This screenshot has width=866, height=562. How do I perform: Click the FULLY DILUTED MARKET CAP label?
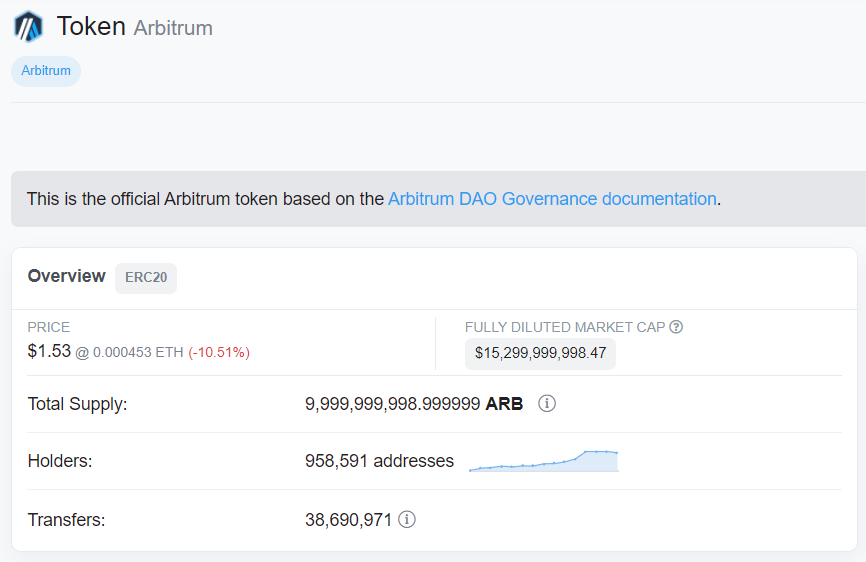tap(565, 327)
